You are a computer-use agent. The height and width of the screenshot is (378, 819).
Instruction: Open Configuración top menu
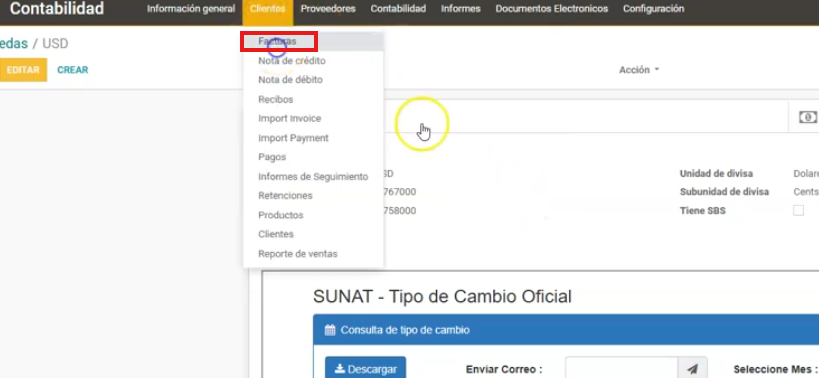click(653, 9)
